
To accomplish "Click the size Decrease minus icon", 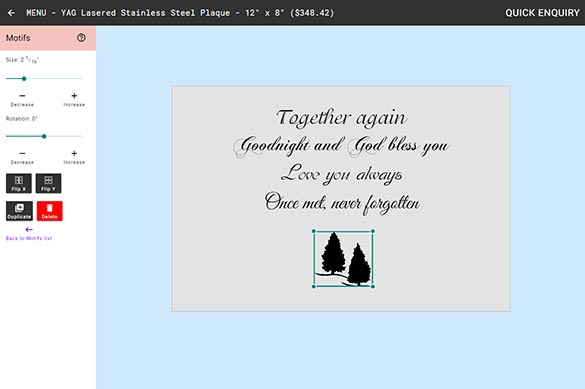I will click(x=22, y=96).
